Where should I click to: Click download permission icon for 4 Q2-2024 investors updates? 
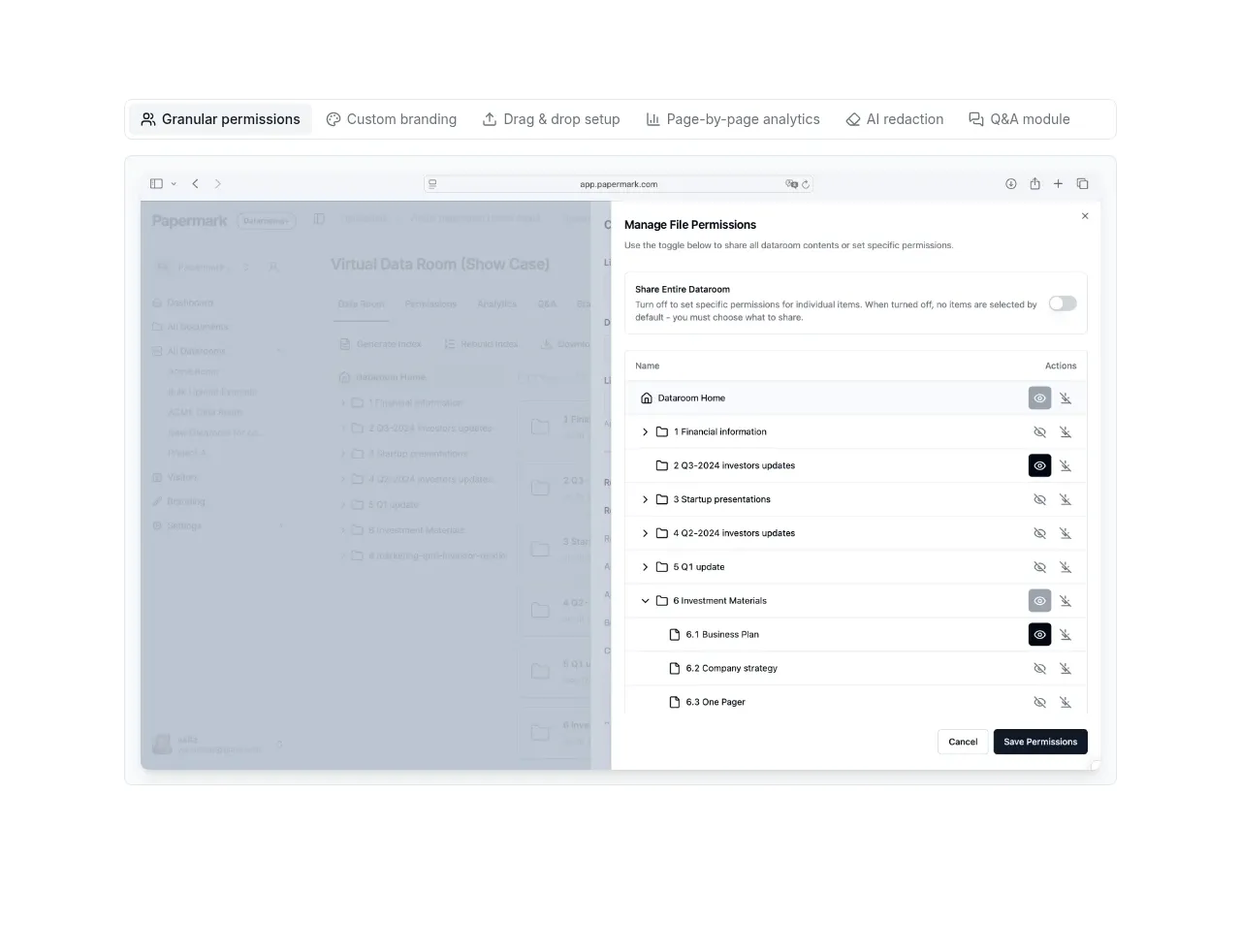(1066, 534)
